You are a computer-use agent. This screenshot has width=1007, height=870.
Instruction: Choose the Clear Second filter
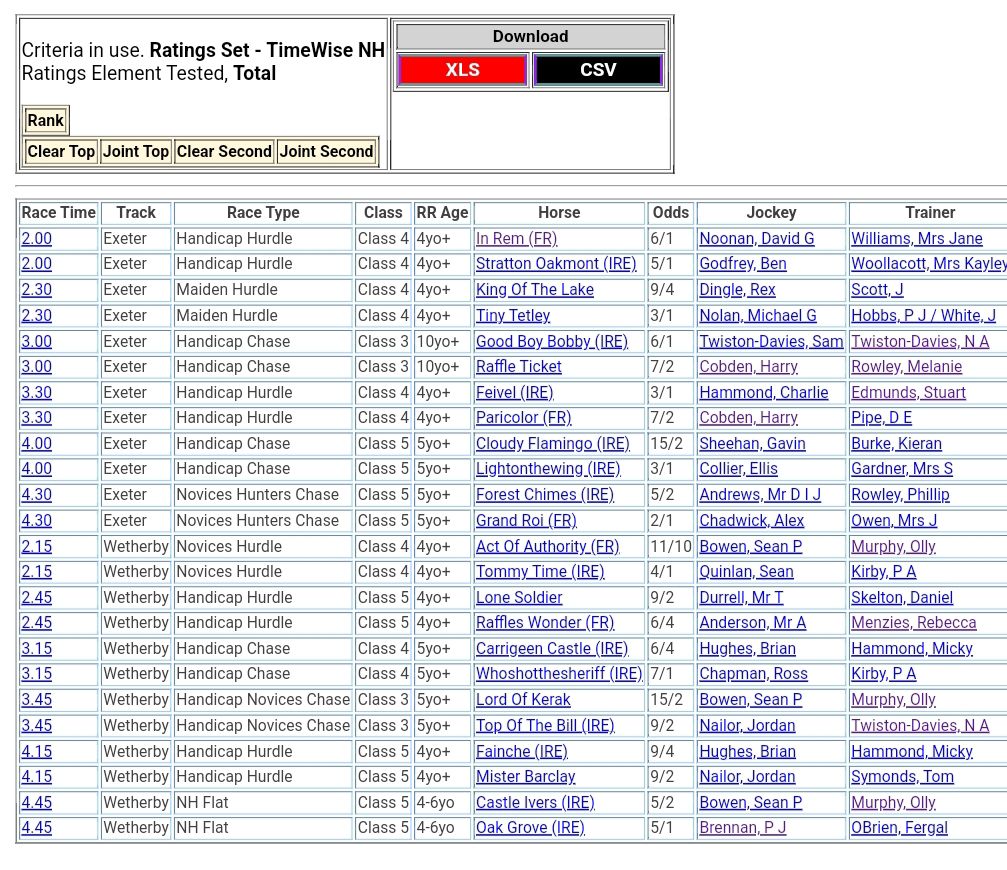(x=224, y=152)
